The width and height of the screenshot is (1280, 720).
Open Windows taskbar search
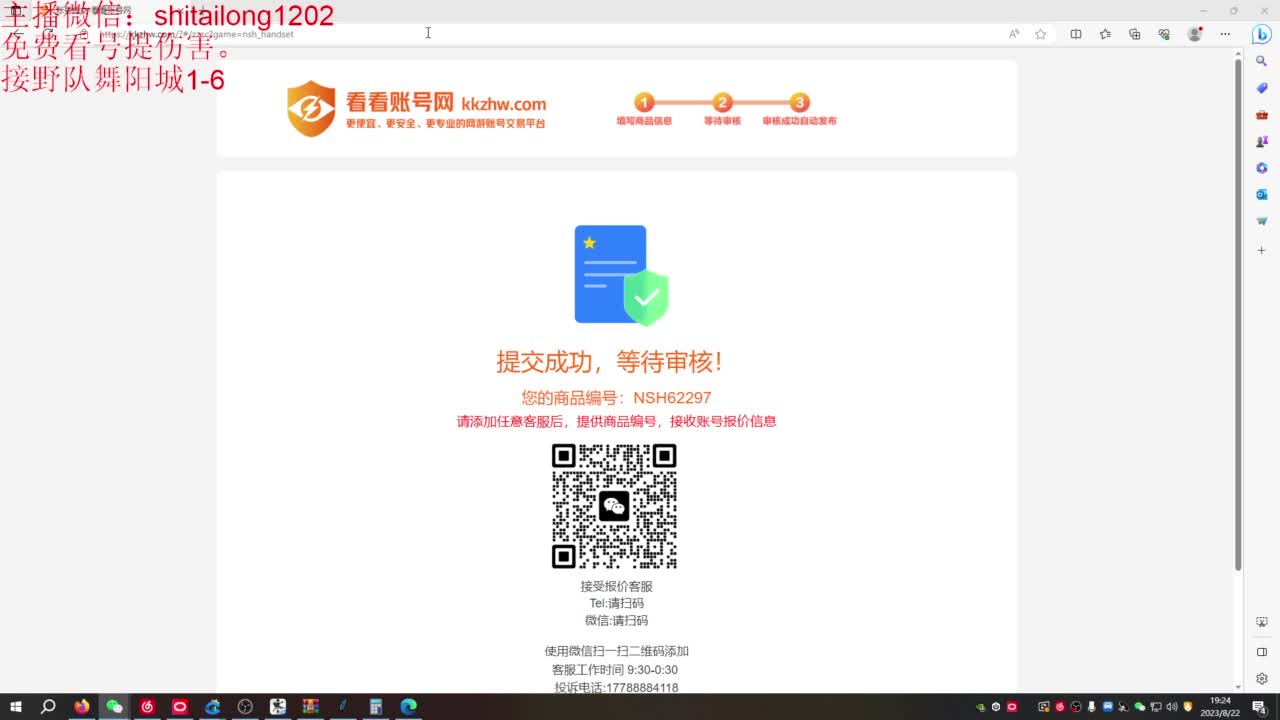pyautogui.click(x=48, y=707)
